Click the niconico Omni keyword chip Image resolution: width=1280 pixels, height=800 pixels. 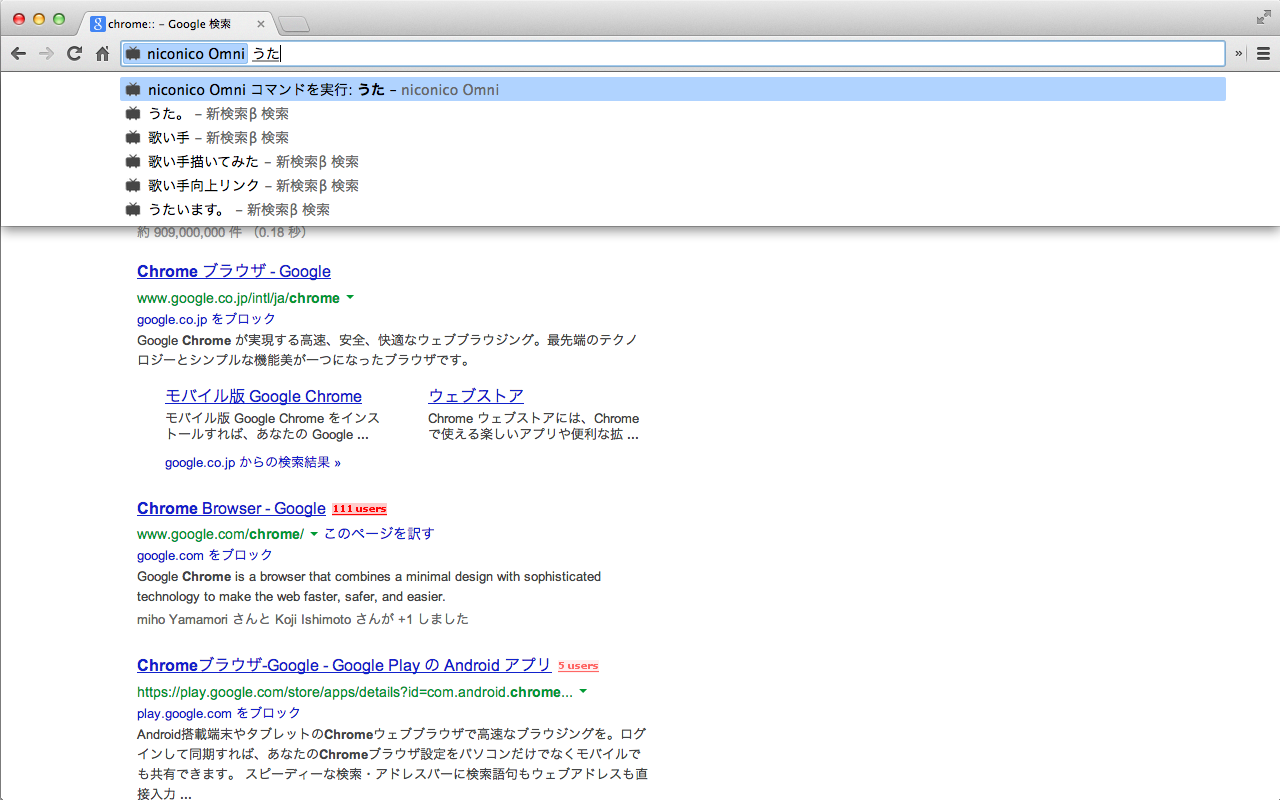tap(185, 54)
